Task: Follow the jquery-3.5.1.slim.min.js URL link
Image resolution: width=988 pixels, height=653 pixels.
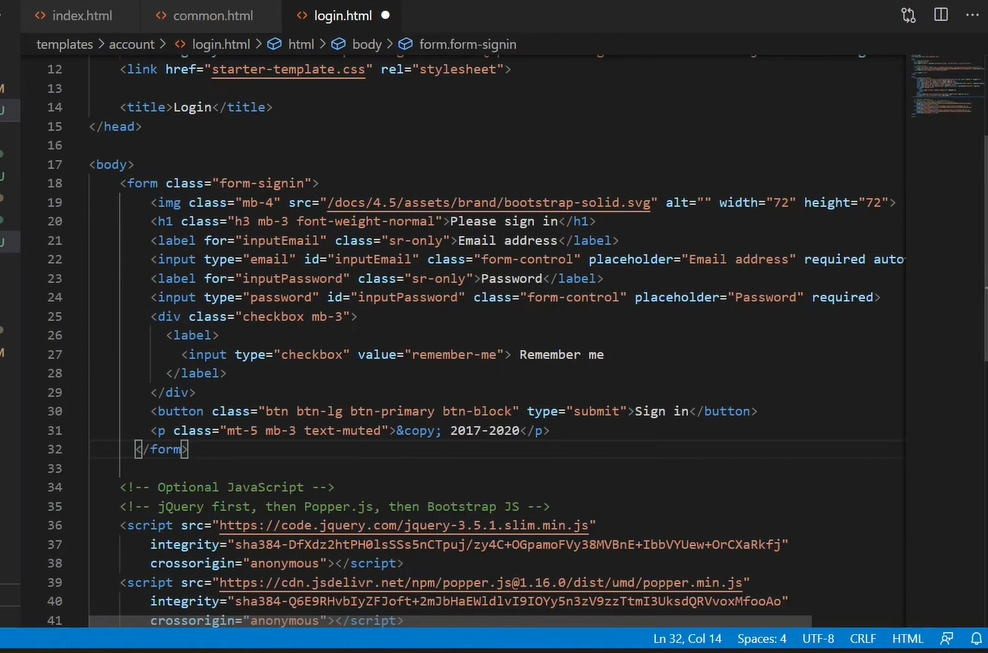Action: coord(404,525)
